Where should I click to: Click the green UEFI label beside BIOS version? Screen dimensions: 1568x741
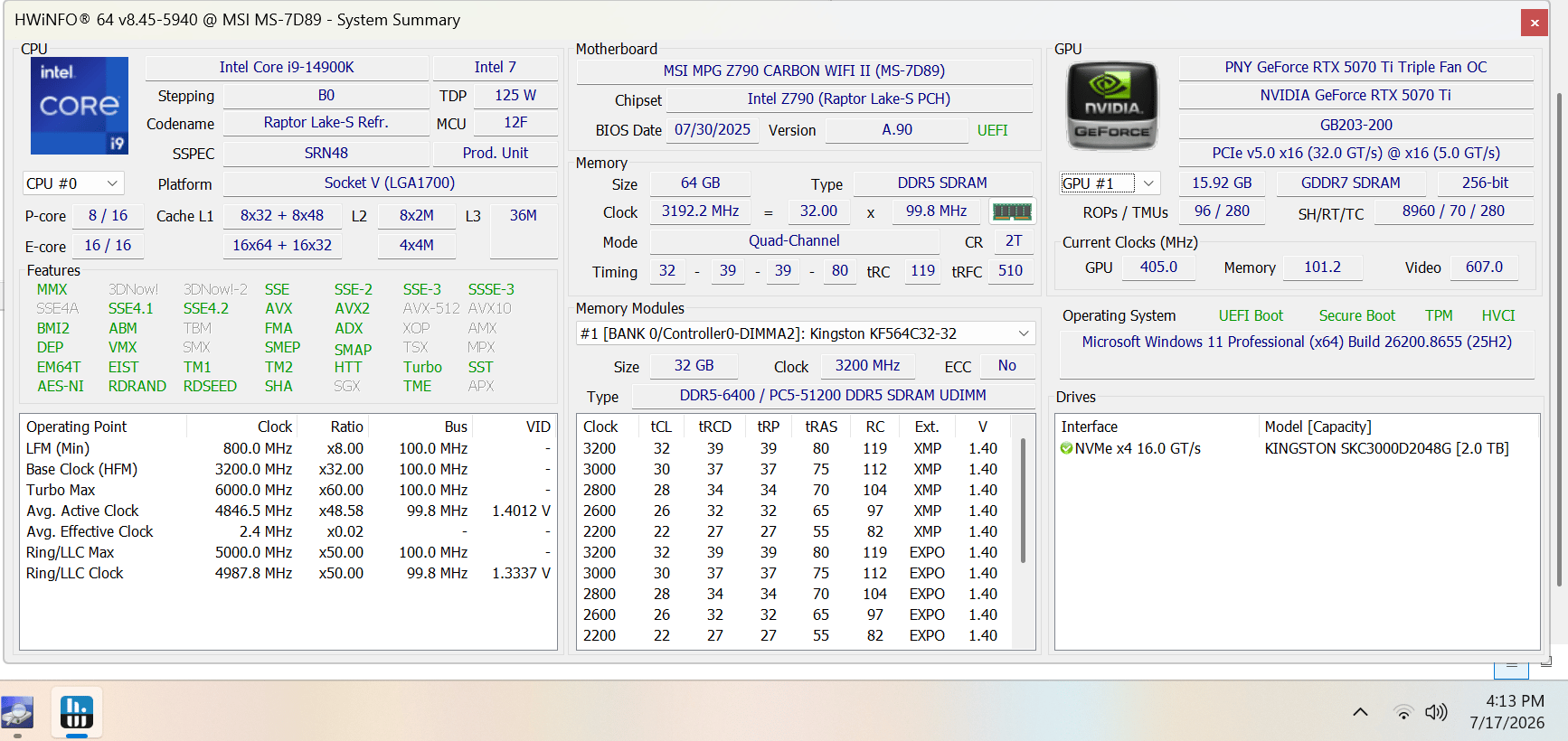(x=992, y=130)
